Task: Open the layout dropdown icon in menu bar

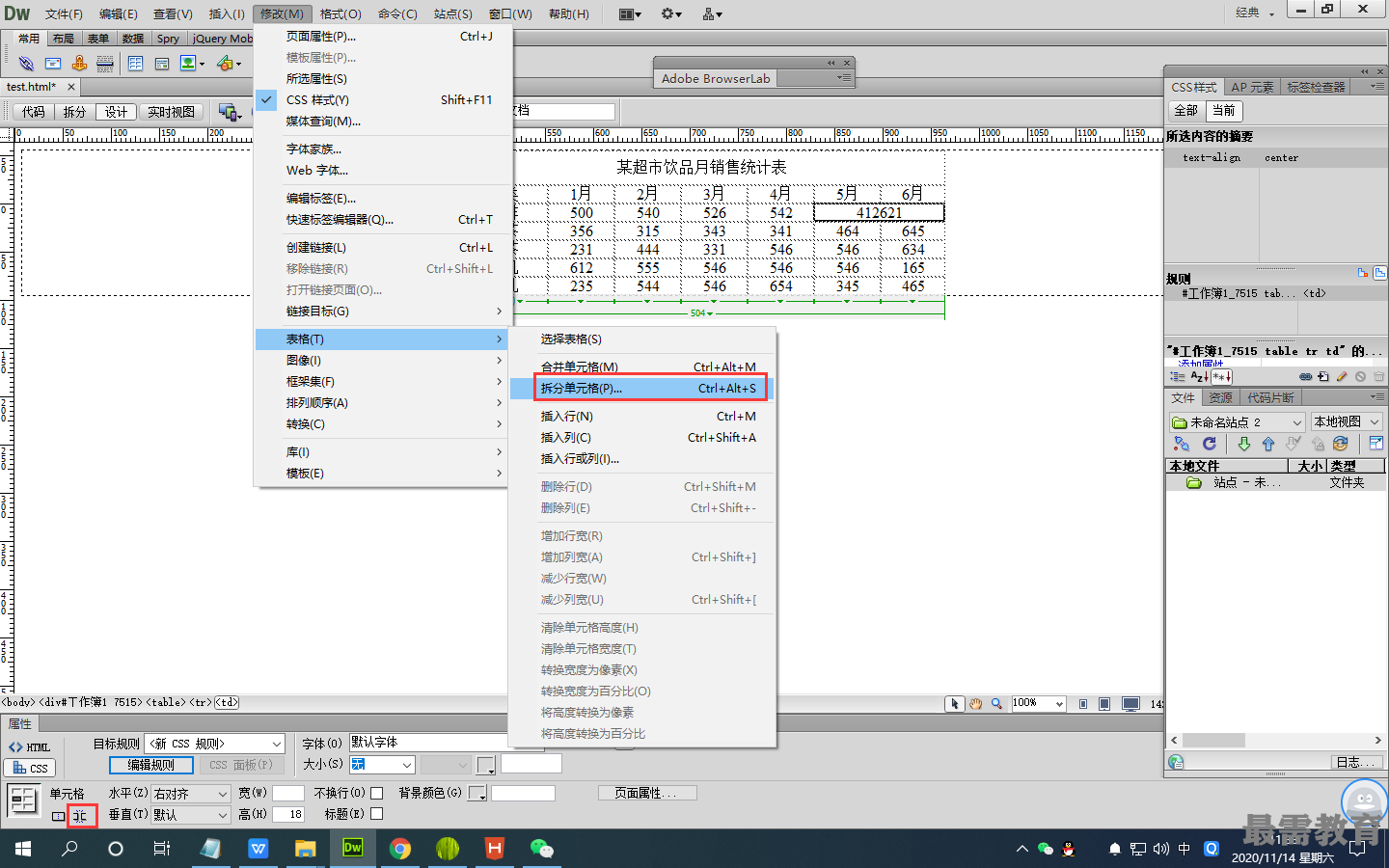Action: click(x=630, y=14)
